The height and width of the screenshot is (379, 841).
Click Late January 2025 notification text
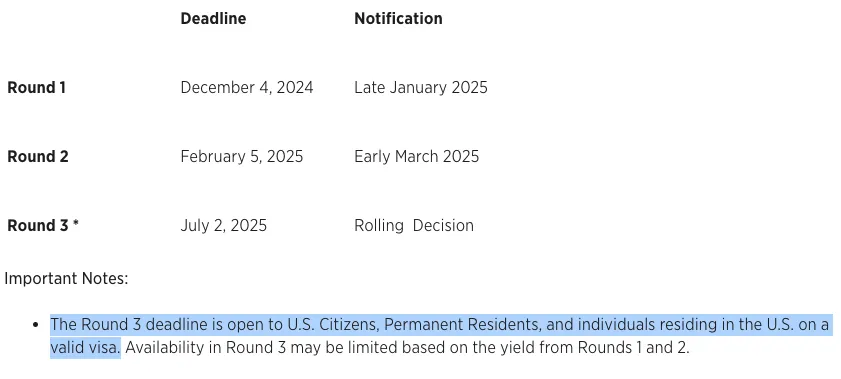pyautogui.click(x=421, y=87)
